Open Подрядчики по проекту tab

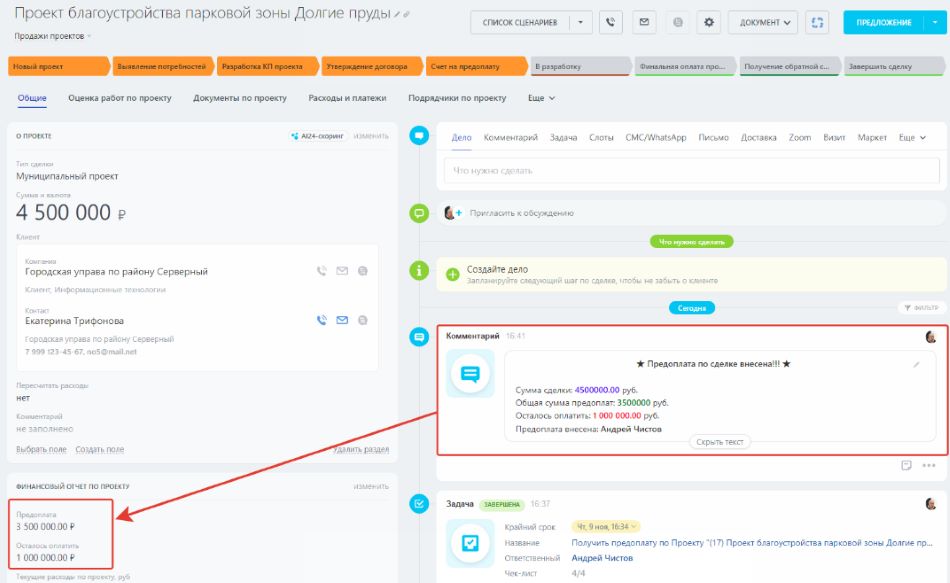[x=457, y=98]
